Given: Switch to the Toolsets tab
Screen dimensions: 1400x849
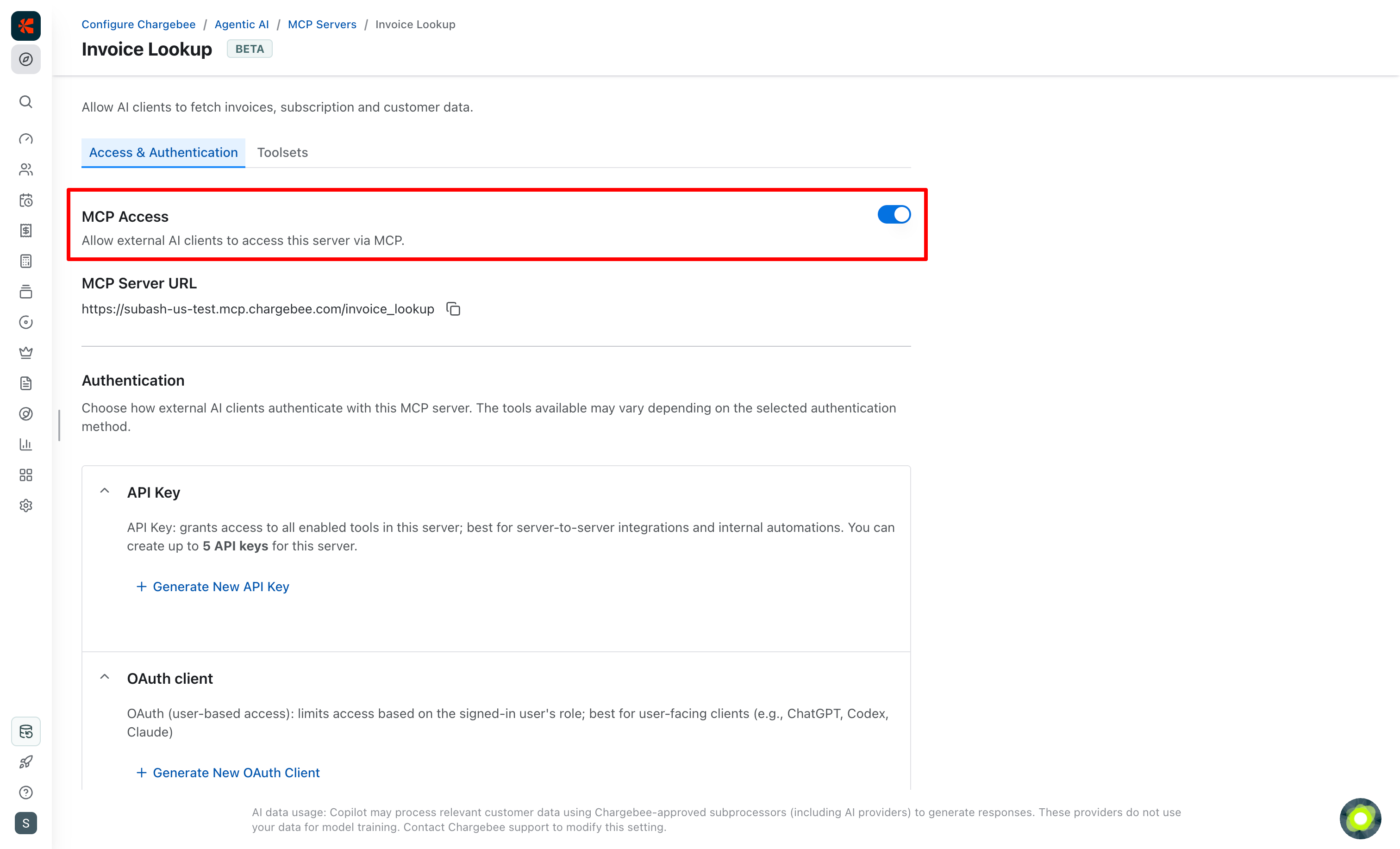Looking at the screenshot, I should tap(282, 152).
